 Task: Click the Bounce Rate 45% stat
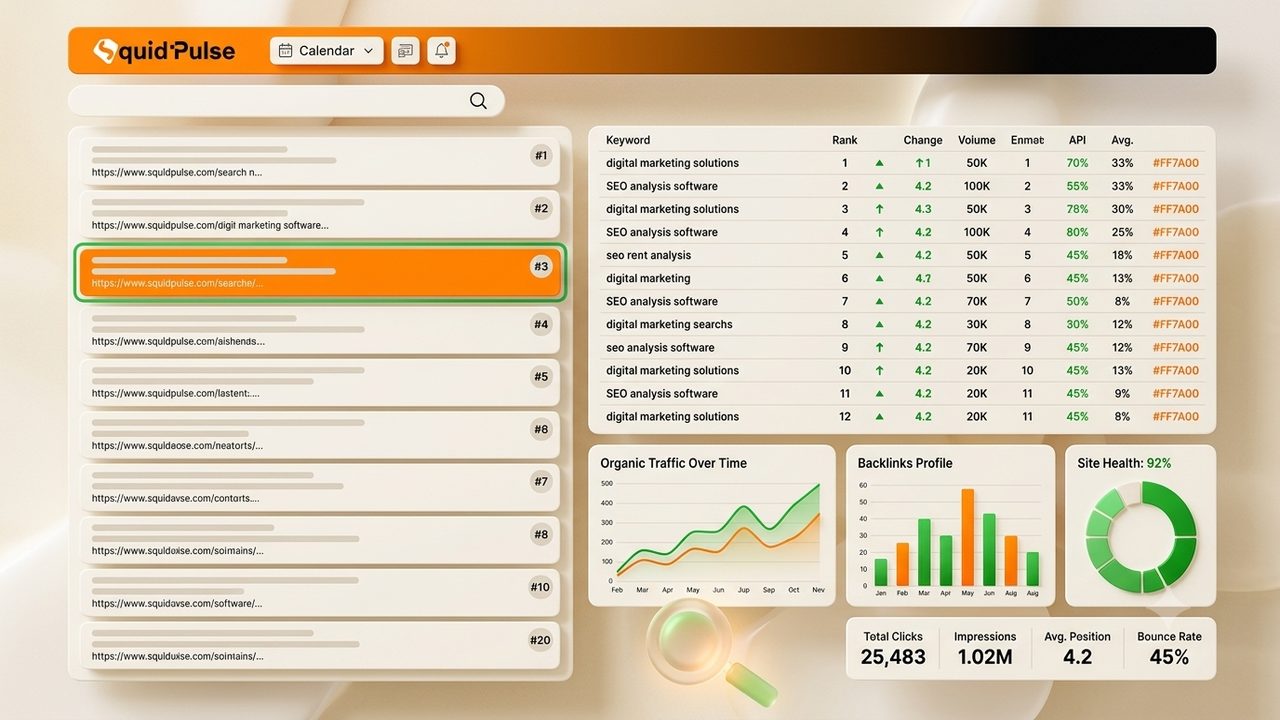coord(1169,648)
